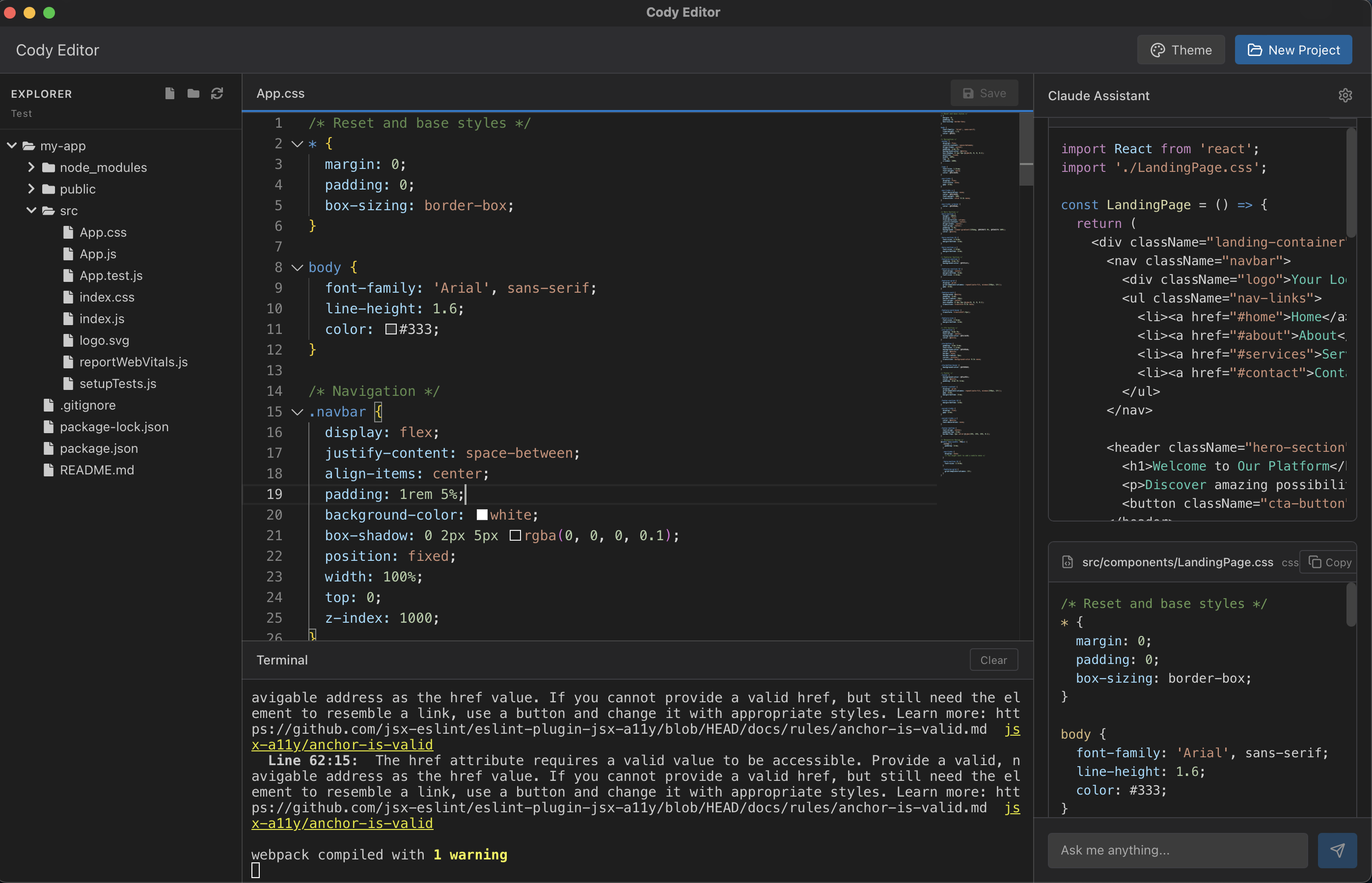This screenshot has height=883, width=1372.
Task: Select the App.css editor tab
Action: [280, 93]
